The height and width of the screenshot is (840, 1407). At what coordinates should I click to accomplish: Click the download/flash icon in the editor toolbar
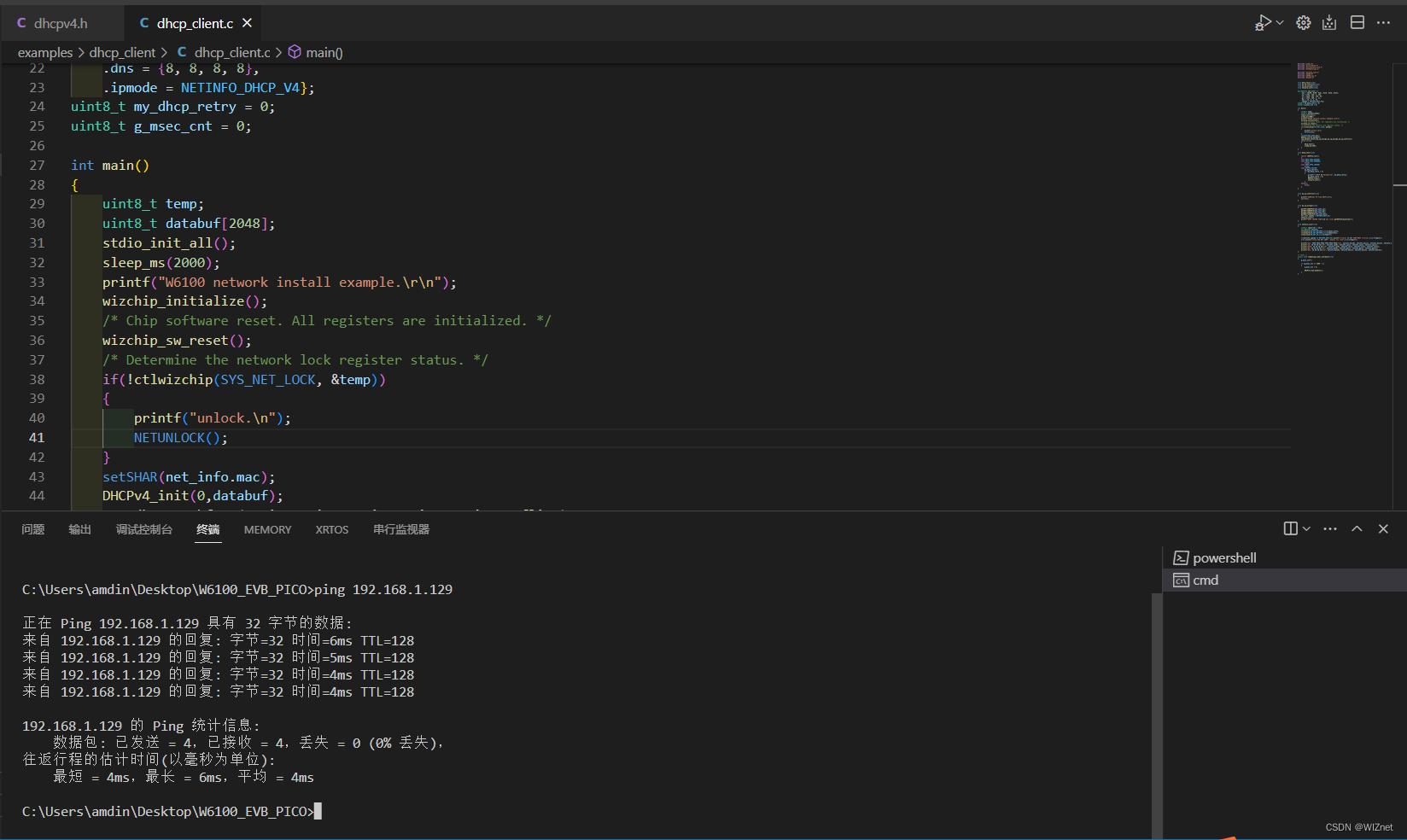pyautogui.click(x=1329, y=23)
